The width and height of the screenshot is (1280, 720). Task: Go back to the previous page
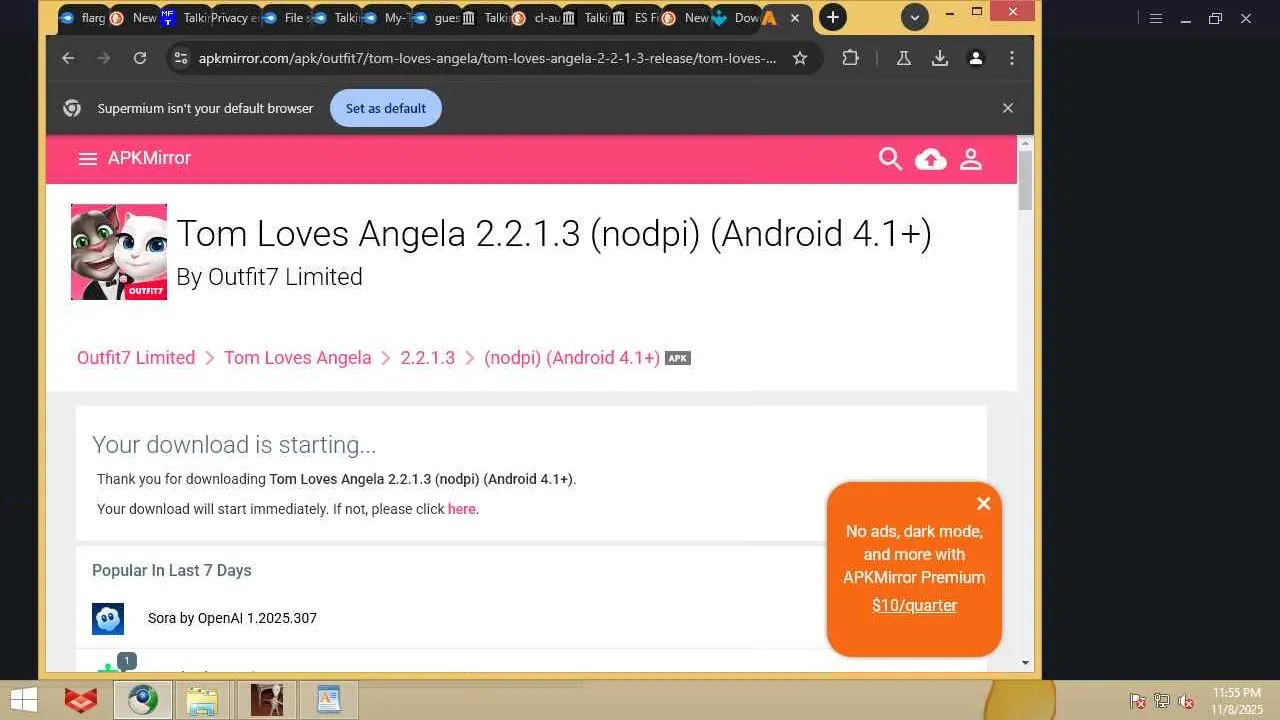pos(68,58)
